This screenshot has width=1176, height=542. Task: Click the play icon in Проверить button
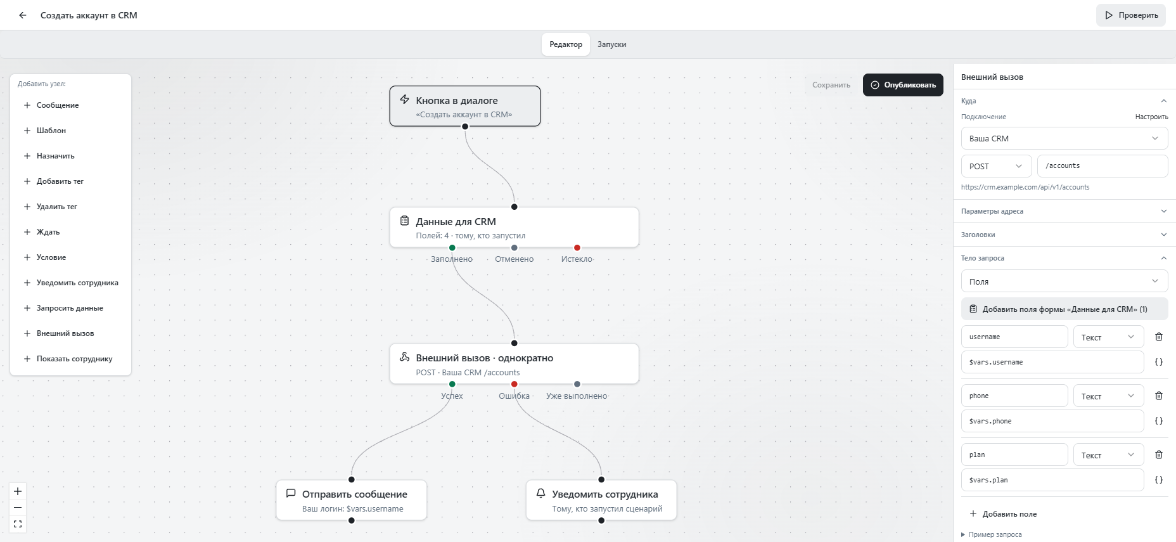point(1109,15)
